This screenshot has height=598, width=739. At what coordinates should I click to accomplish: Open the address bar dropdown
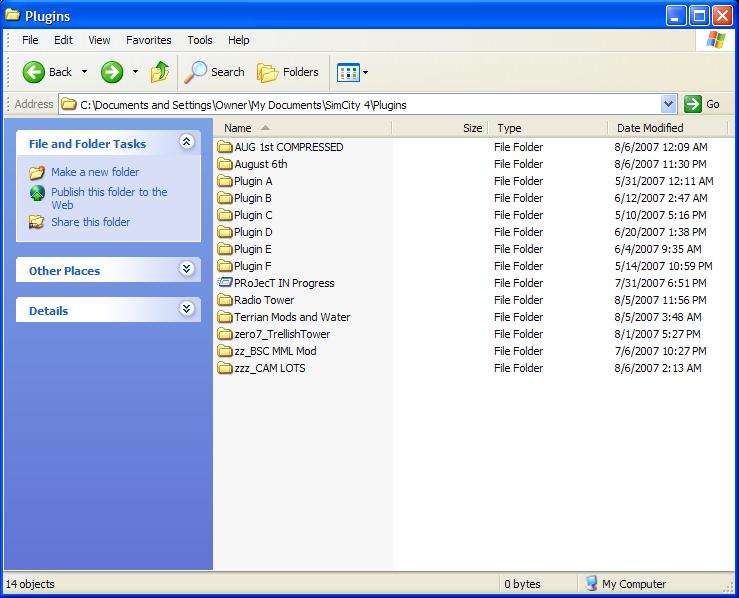click(x=668, y=104)
